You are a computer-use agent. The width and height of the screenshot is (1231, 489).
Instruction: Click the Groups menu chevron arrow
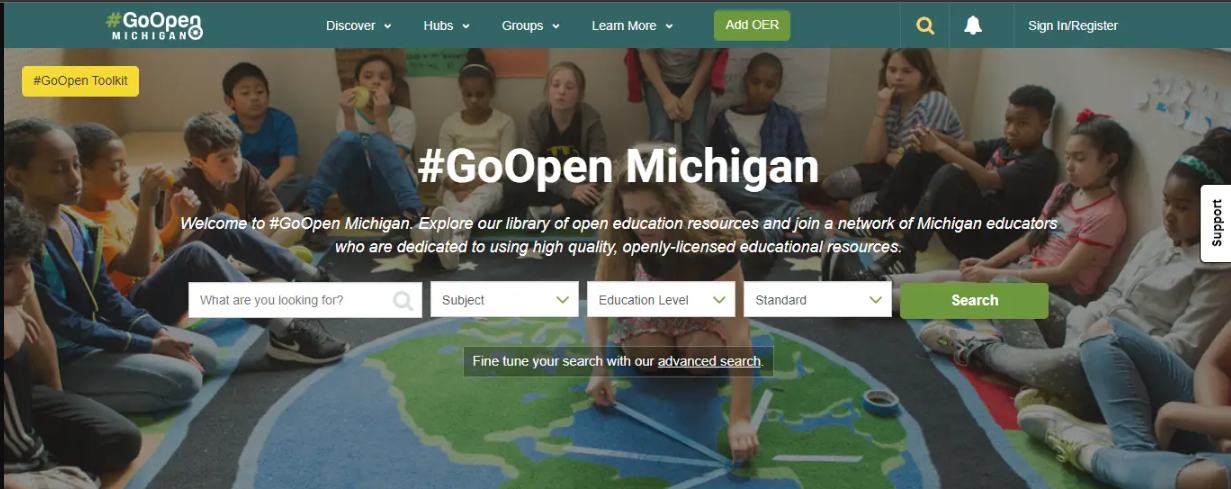[x=556, y=27]
